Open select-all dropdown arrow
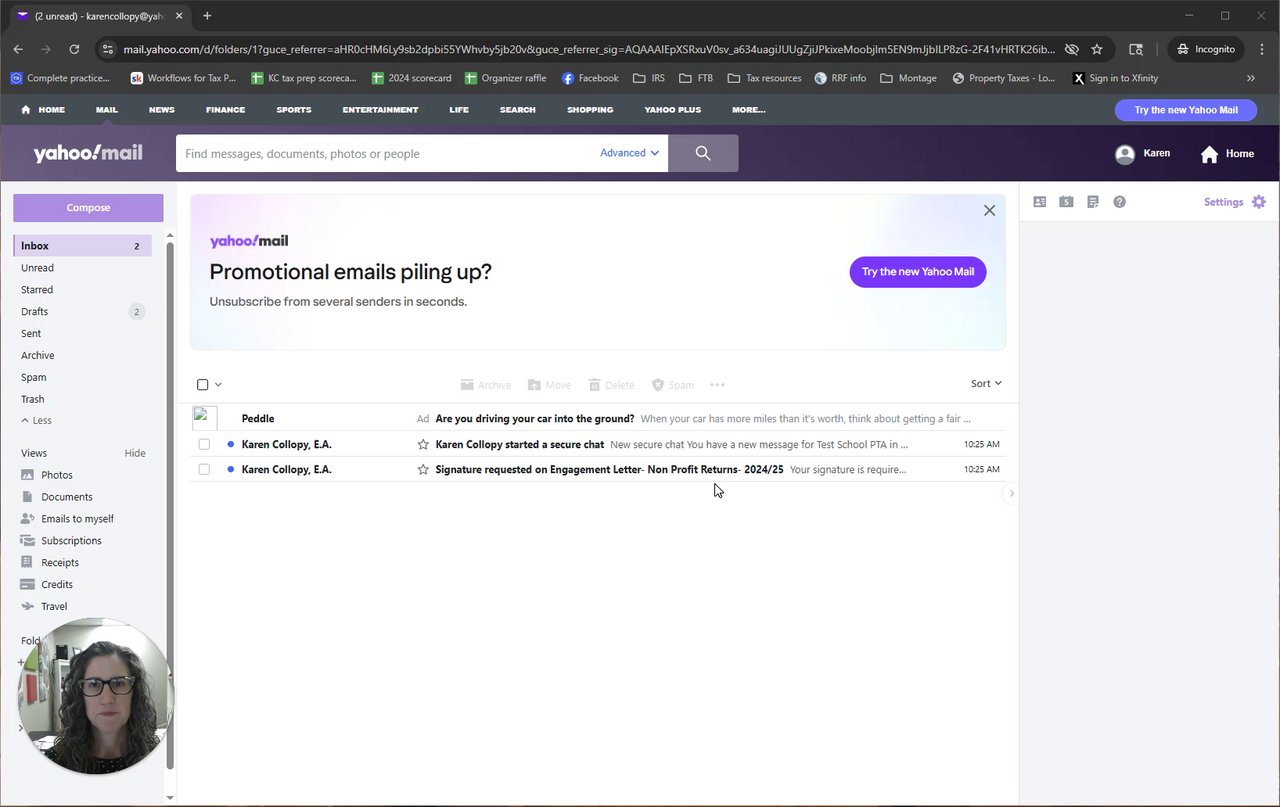1280x807 pixels. click(x=218, y=385)
